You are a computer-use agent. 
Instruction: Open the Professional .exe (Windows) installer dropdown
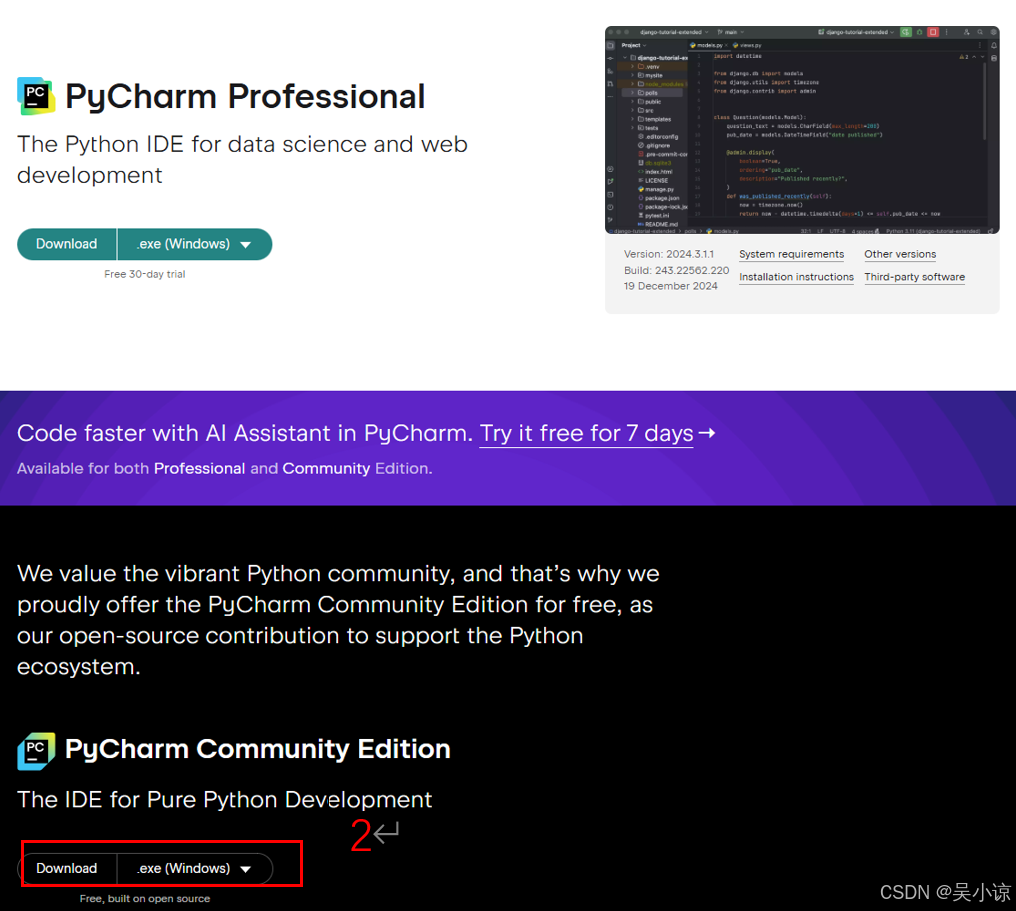click(194, 244)
